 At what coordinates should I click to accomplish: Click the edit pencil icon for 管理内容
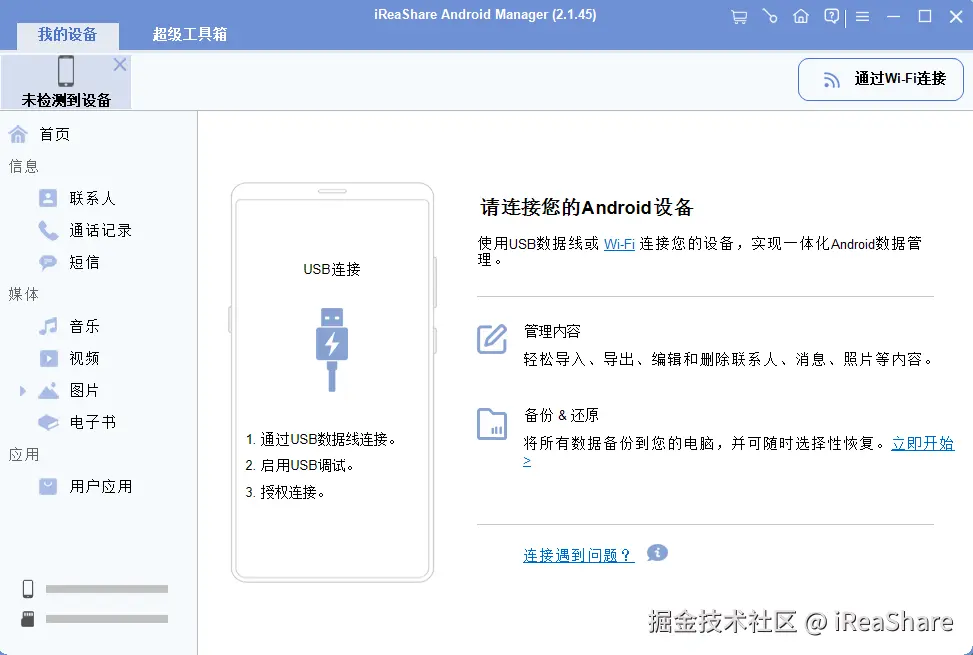492,339
